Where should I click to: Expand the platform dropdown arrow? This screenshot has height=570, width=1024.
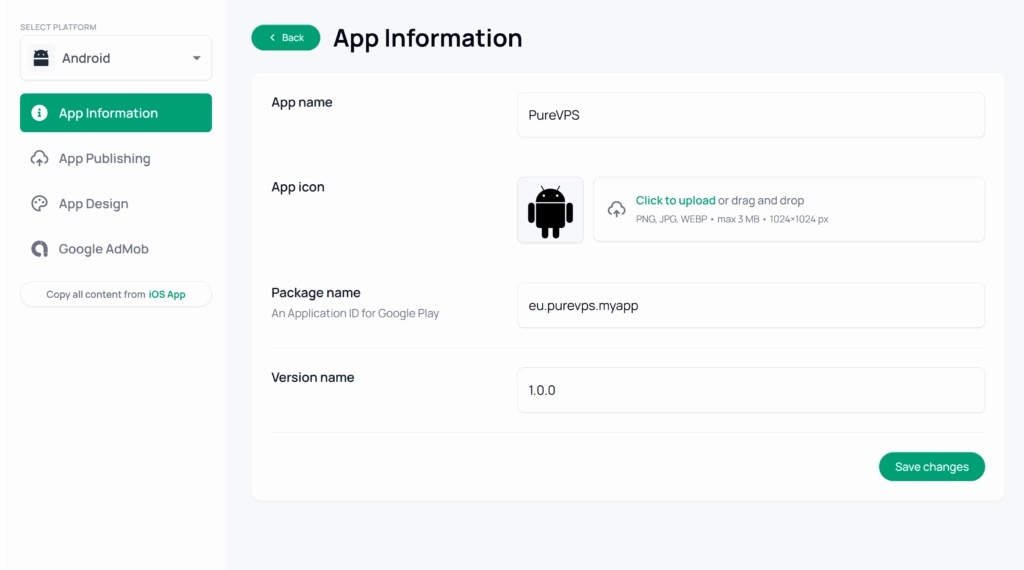pyautogui.click(x=196, y=58)
